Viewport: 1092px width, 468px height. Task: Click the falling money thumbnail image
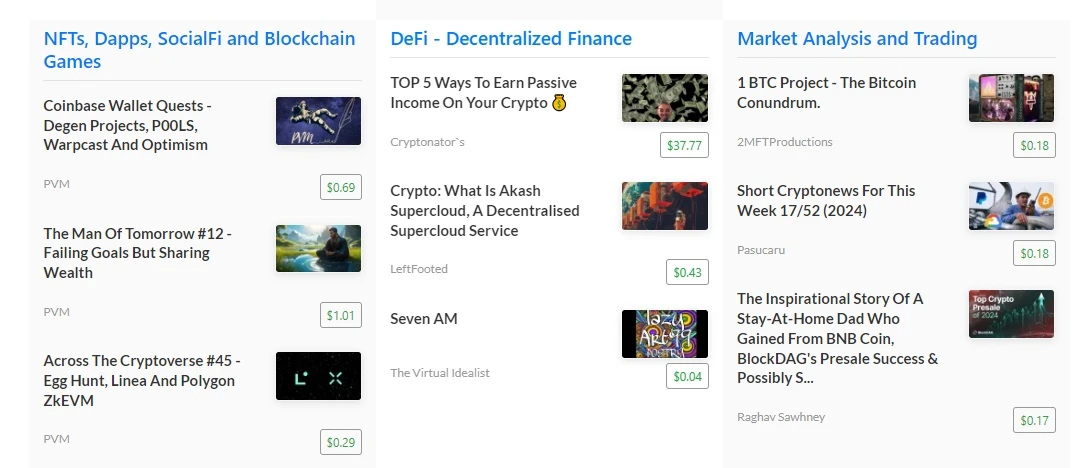point(665,98)
